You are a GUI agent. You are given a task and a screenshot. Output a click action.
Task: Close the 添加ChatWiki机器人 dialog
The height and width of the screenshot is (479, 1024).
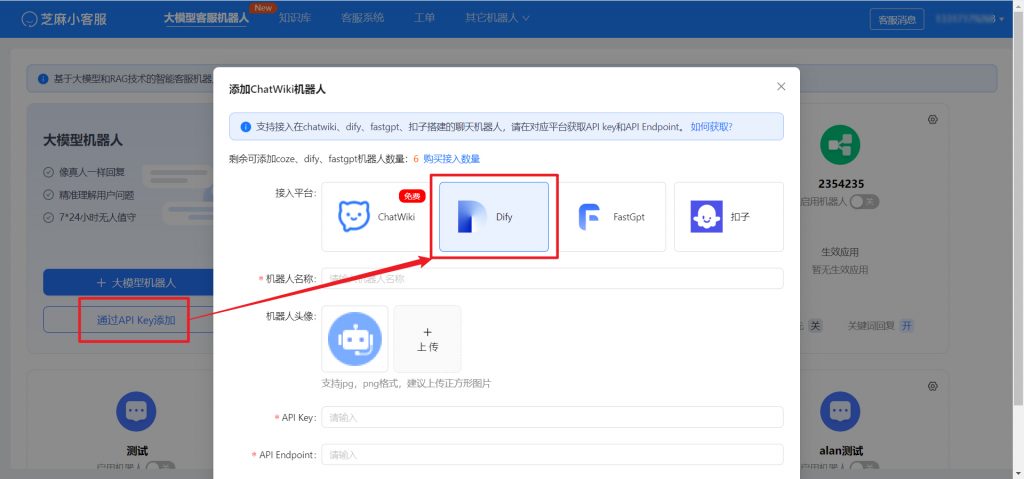780,86
